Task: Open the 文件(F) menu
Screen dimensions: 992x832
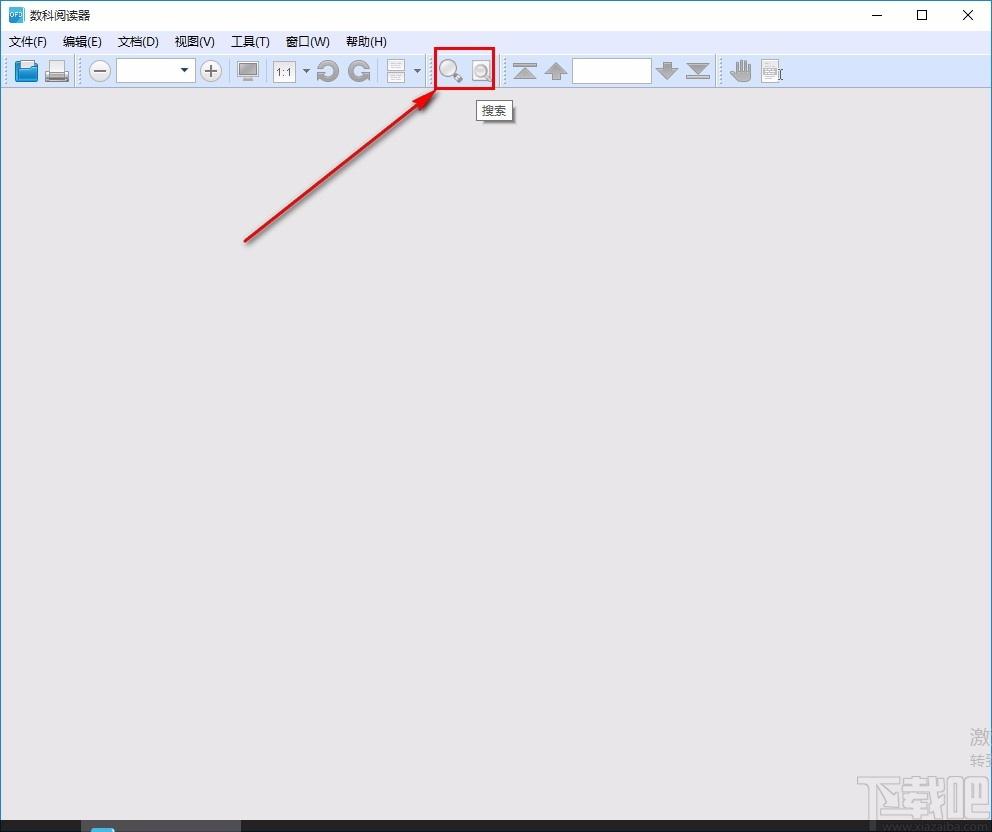Action: (28, 42)
